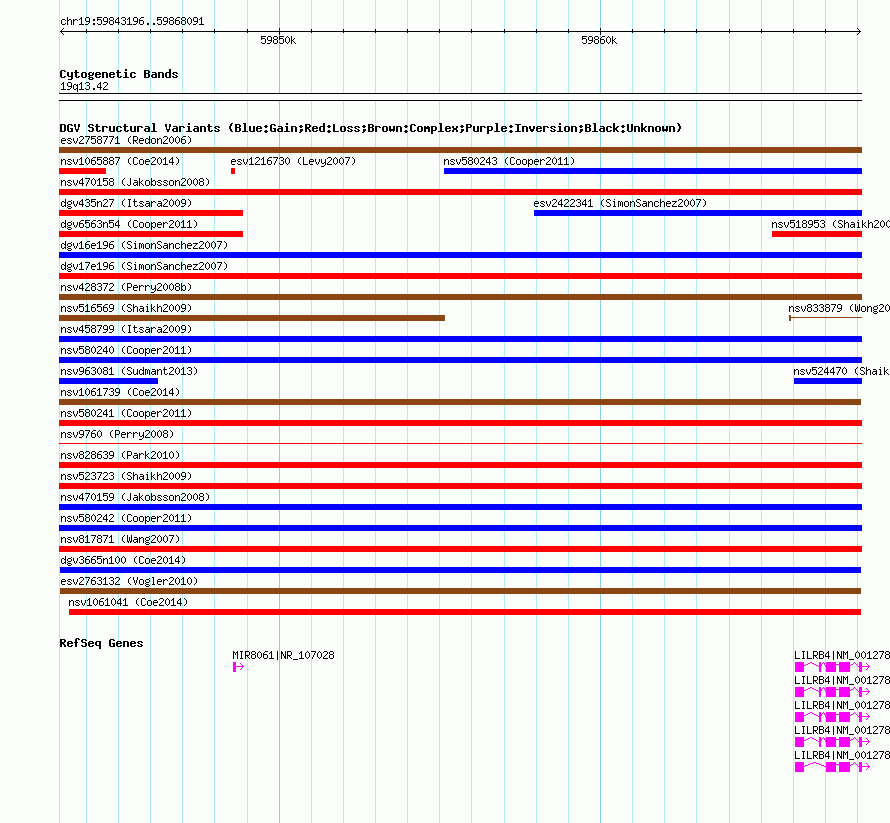Viewport: 890px width, 823px height.
Task: Open nsv458799 (Itsara2009) variant
Action: coord(126,329)
